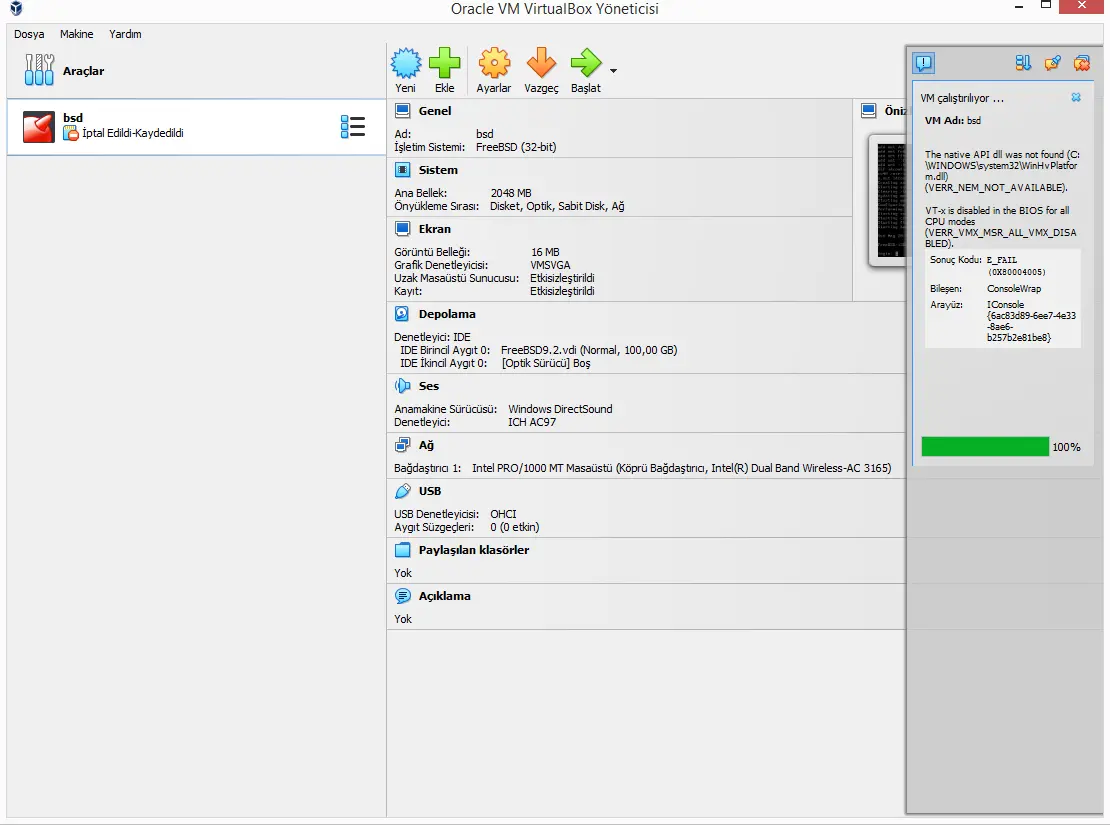Start the VM with the Başlat arrow icon
This screenshot has height=825, width=1110.
point(586,63)
